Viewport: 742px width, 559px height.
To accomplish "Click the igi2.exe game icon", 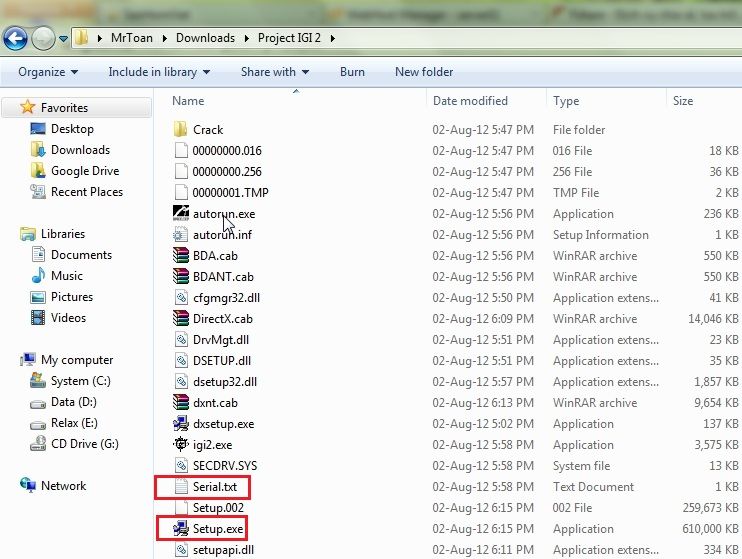I will (181, 444).
